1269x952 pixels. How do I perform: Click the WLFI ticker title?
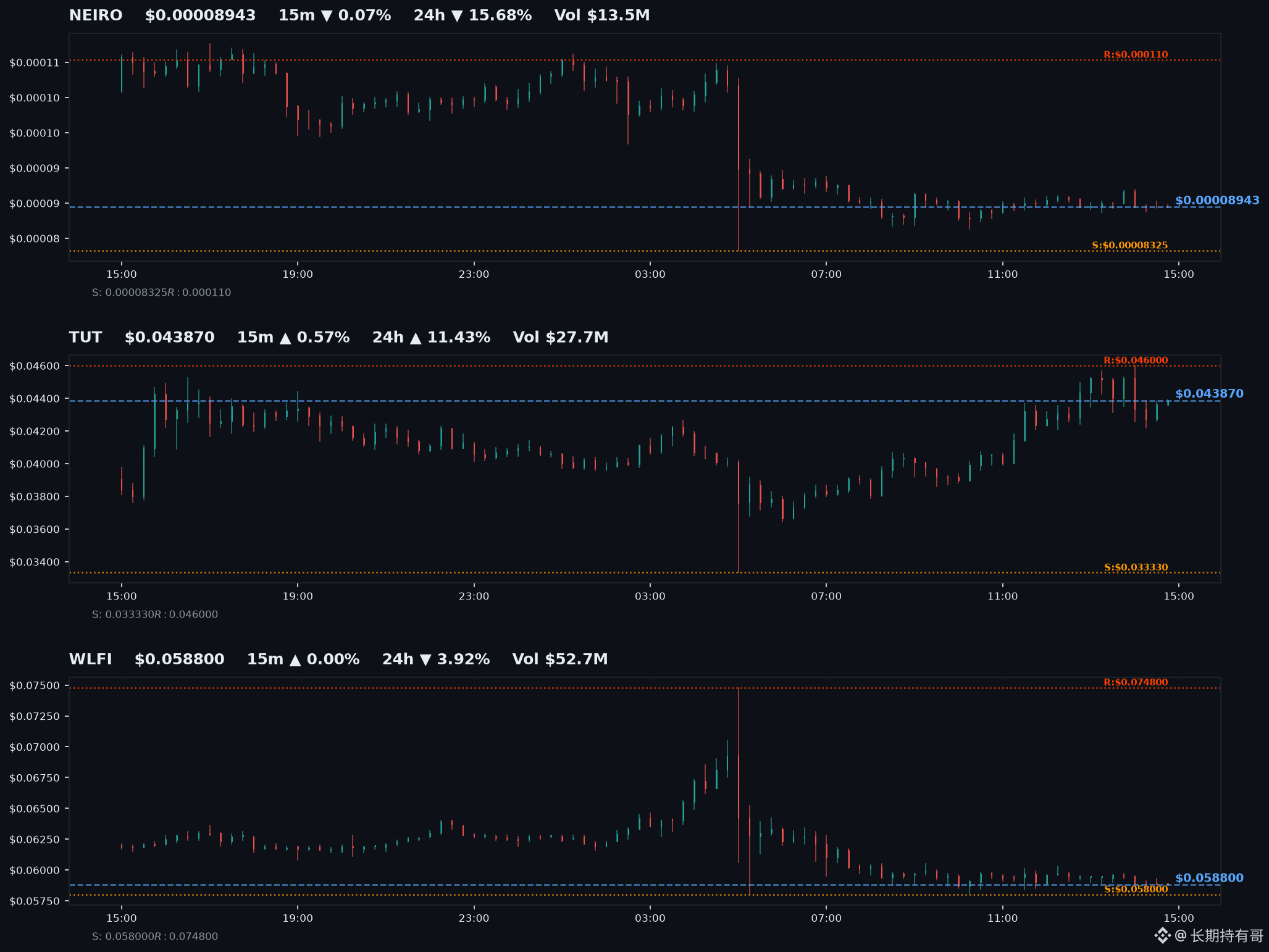91,659
